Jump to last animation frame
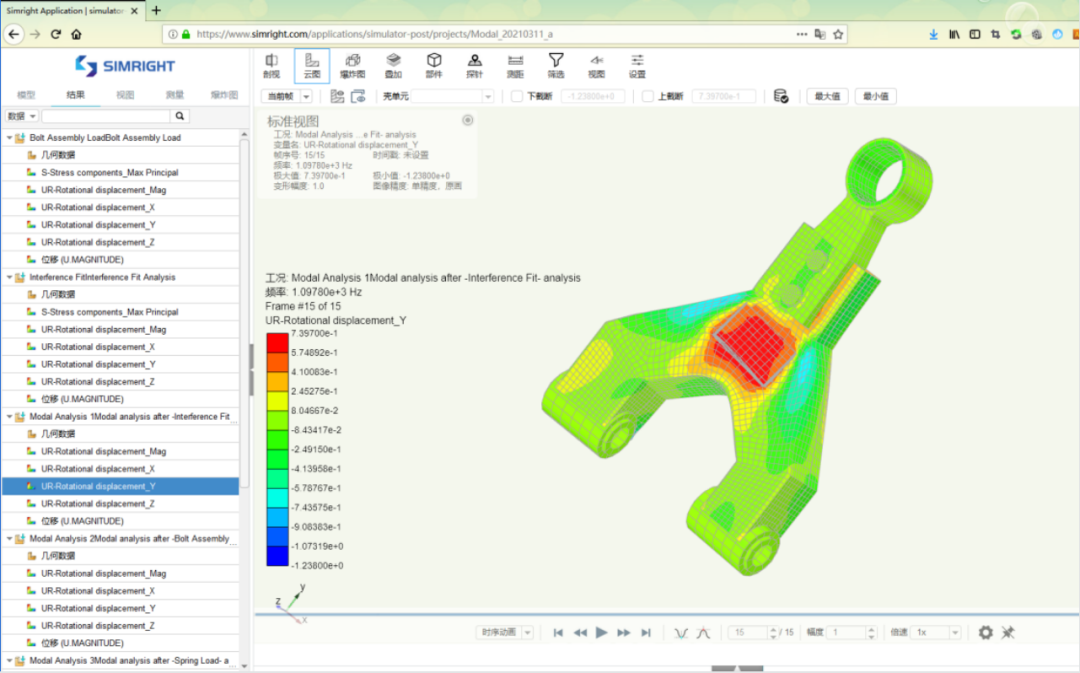This screenshot has height=673, width=1080. tap(645, 632)
